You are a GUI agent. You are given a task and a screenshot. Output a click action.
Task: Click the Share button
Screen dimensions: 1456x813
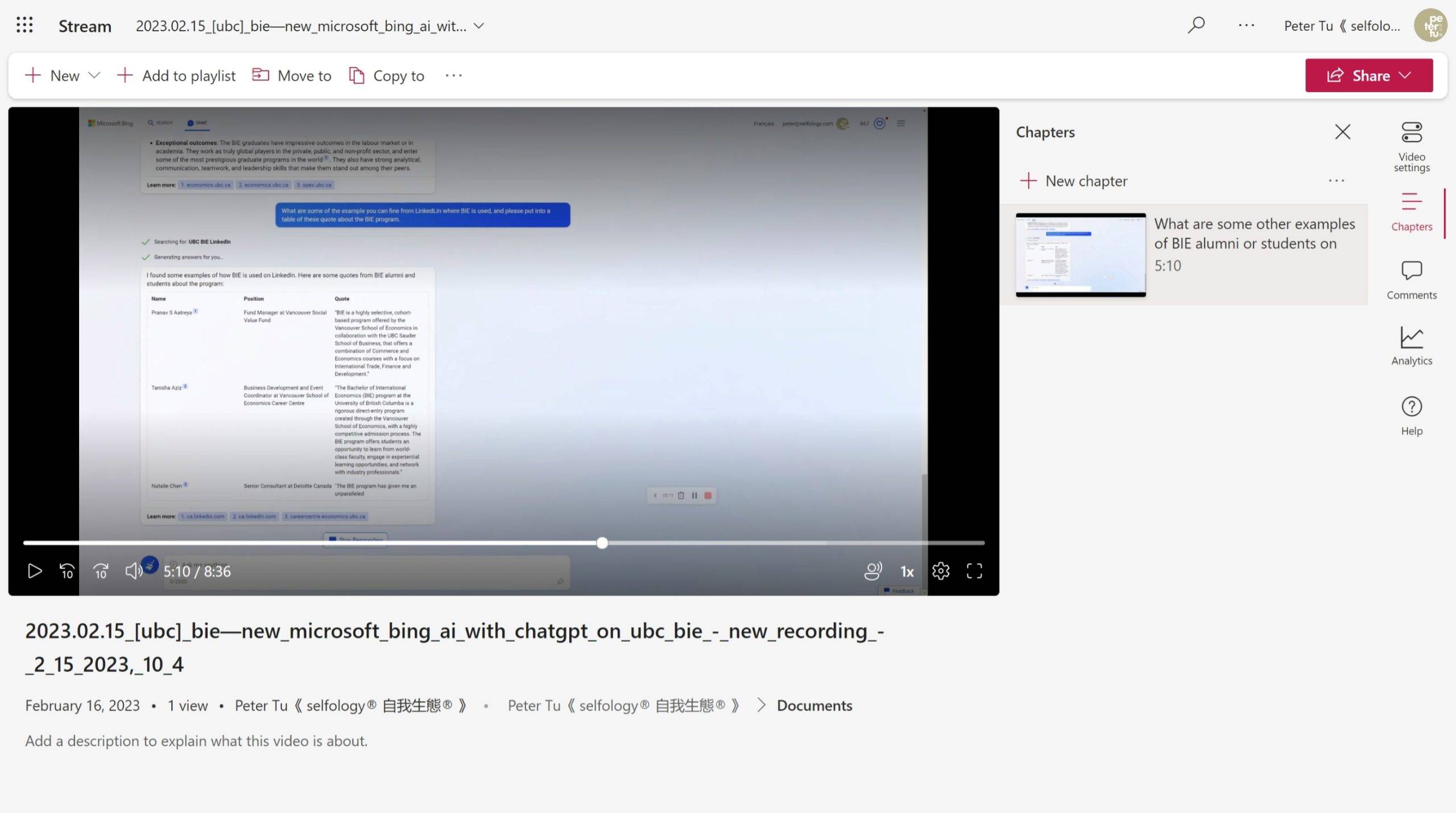[x=1368, y=75]
